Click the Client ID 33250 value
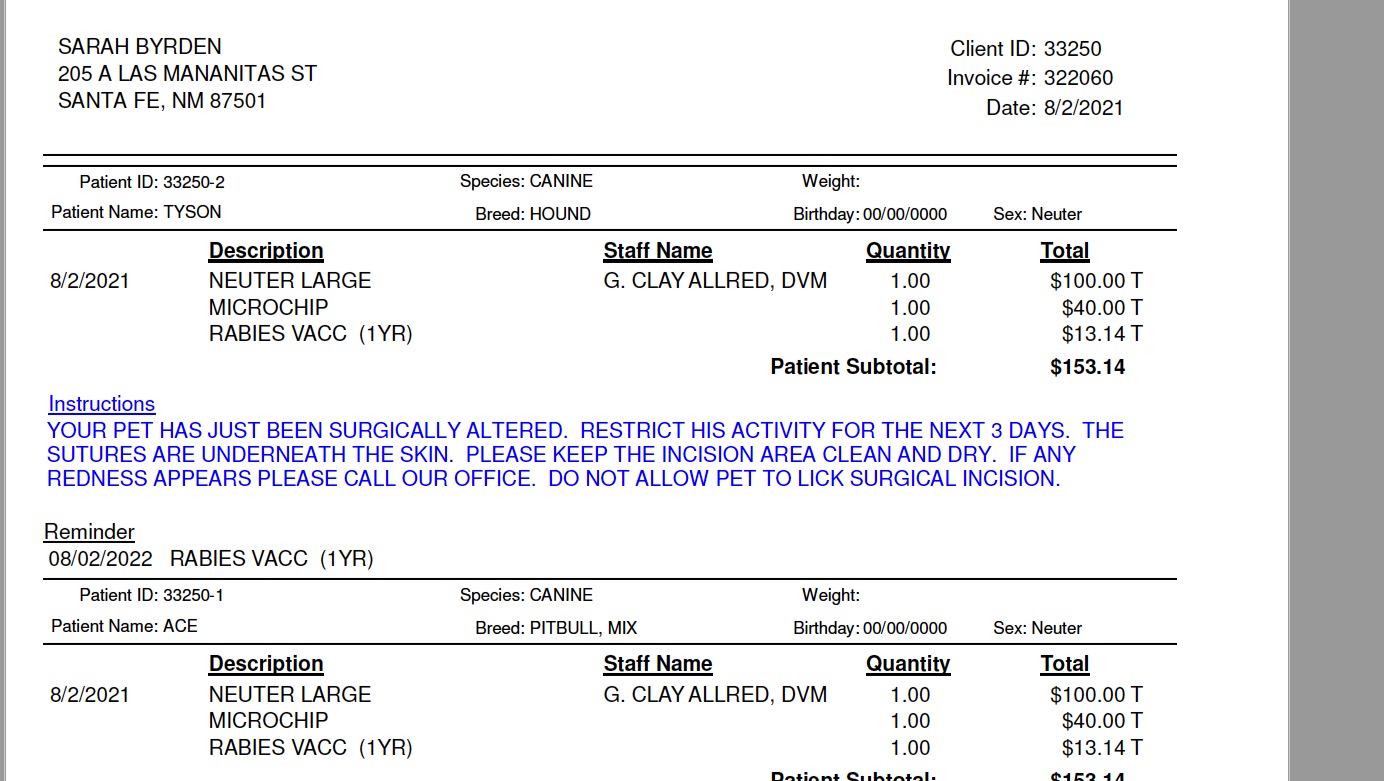This screenshot has width=1384, height=781. coord(1073,49)
